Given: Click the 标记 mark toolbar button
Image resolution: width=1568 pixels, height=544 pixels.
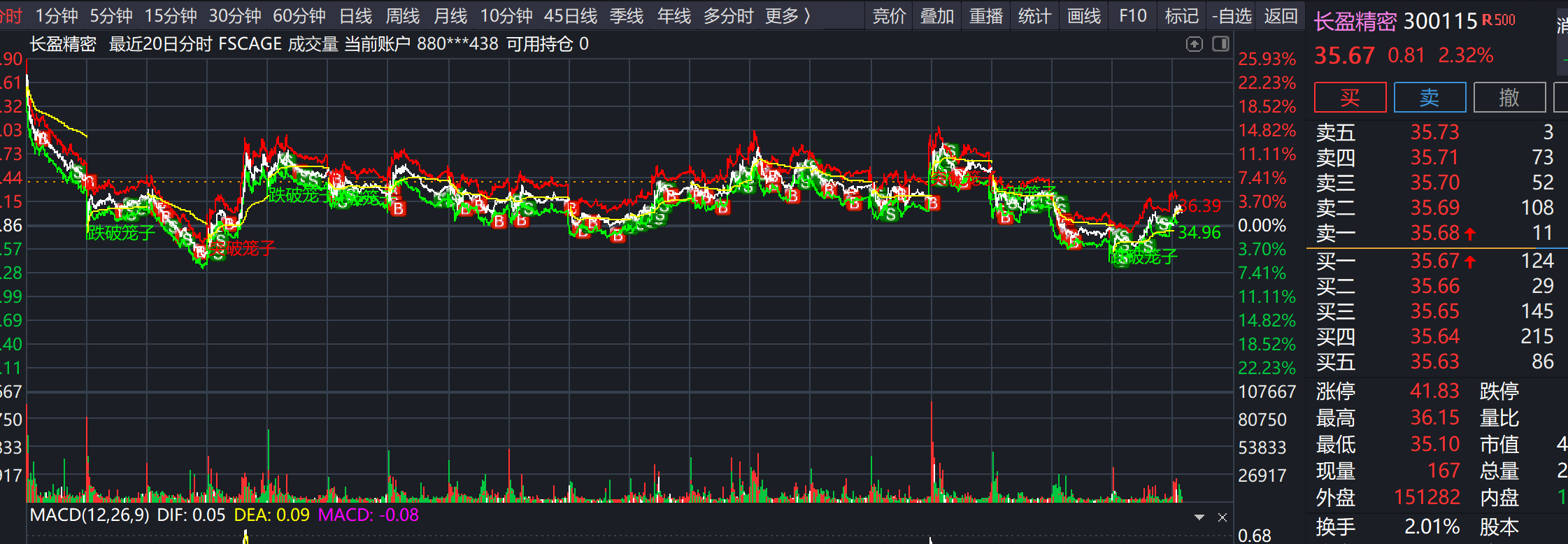Looking at the screenshot, I should (1182, 15).
